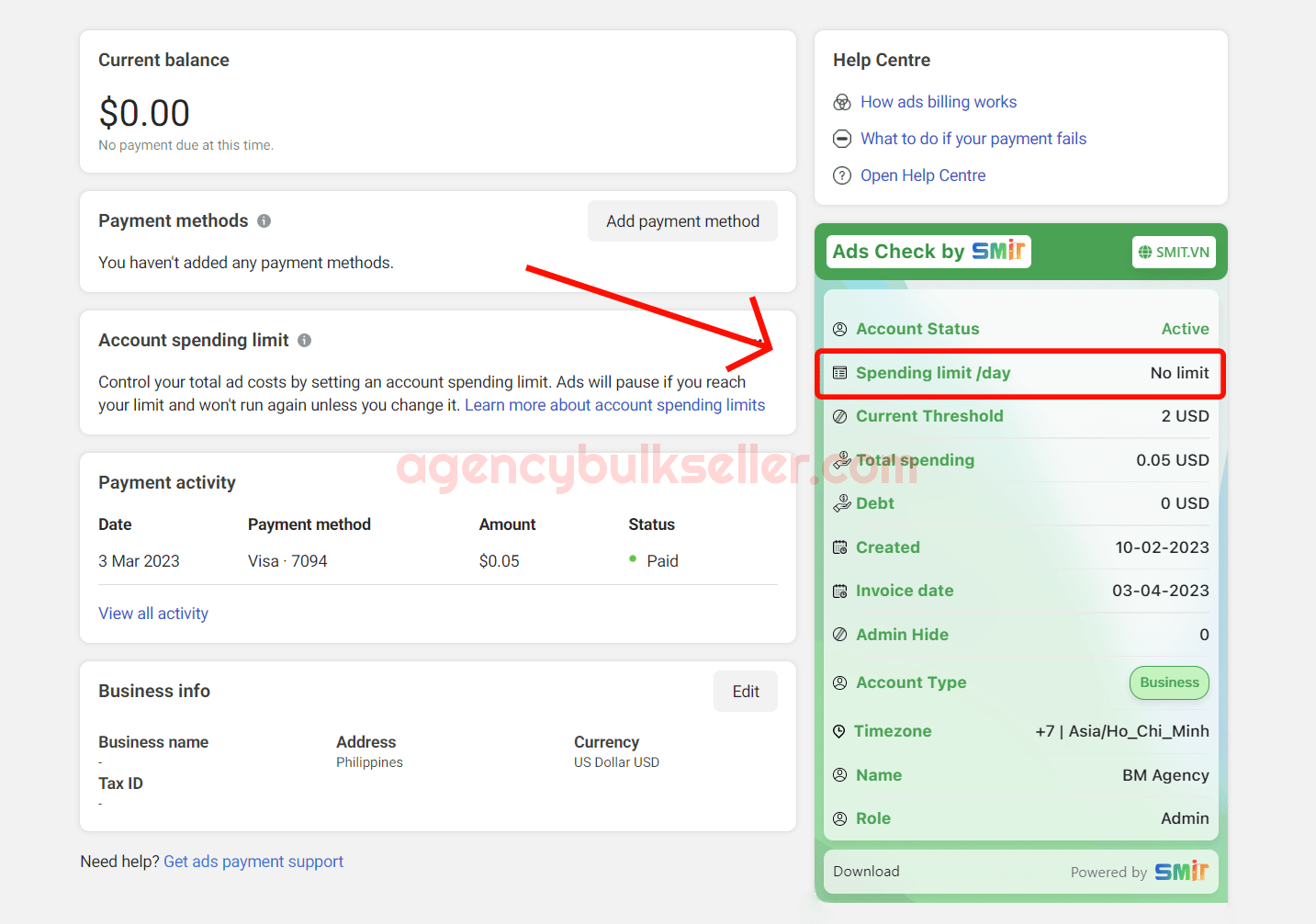
Task: Click the billing works icon in Help Centre
Action: click(x=843, y=102)
